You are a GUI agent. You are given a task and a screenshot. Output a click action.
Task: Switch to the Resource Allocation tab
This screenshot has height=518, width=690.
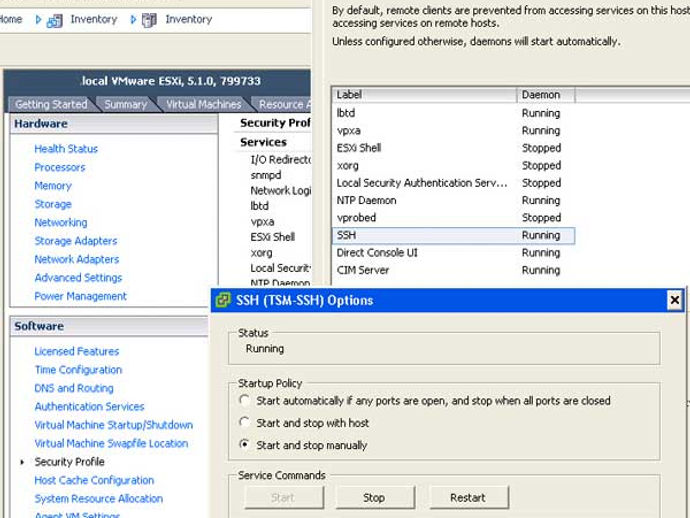point(284,104)
